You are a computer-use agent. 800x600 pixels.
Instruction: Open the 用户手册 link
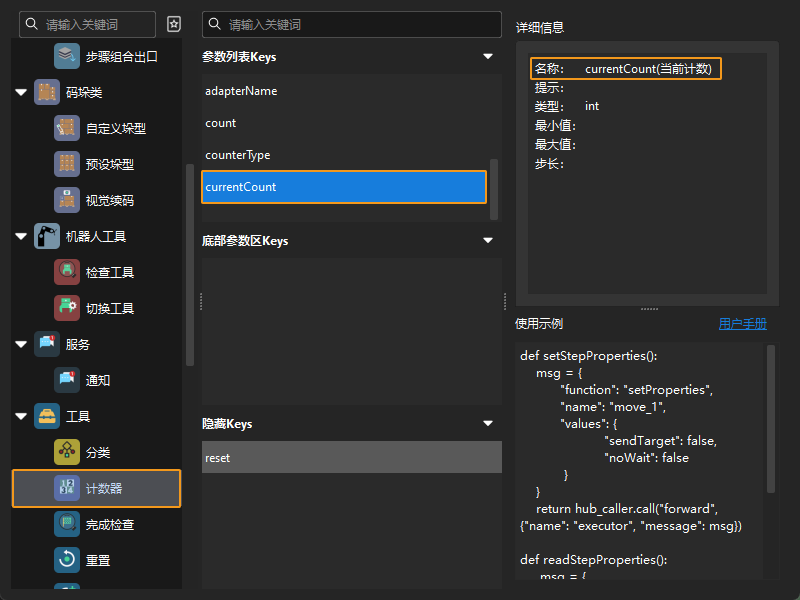click(x=742, y=324)
